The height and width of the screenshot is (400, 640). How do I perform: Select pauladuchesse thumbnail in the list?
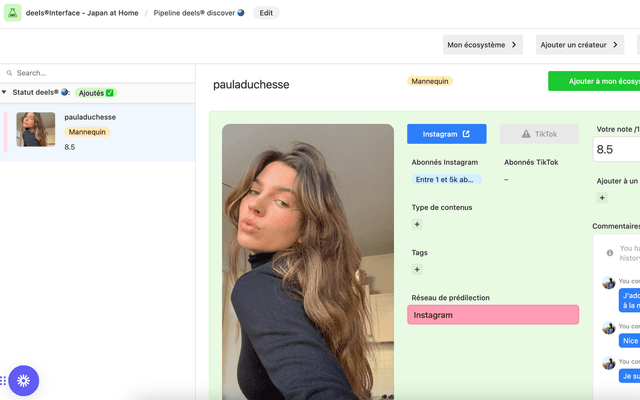[x=36, y=130]
